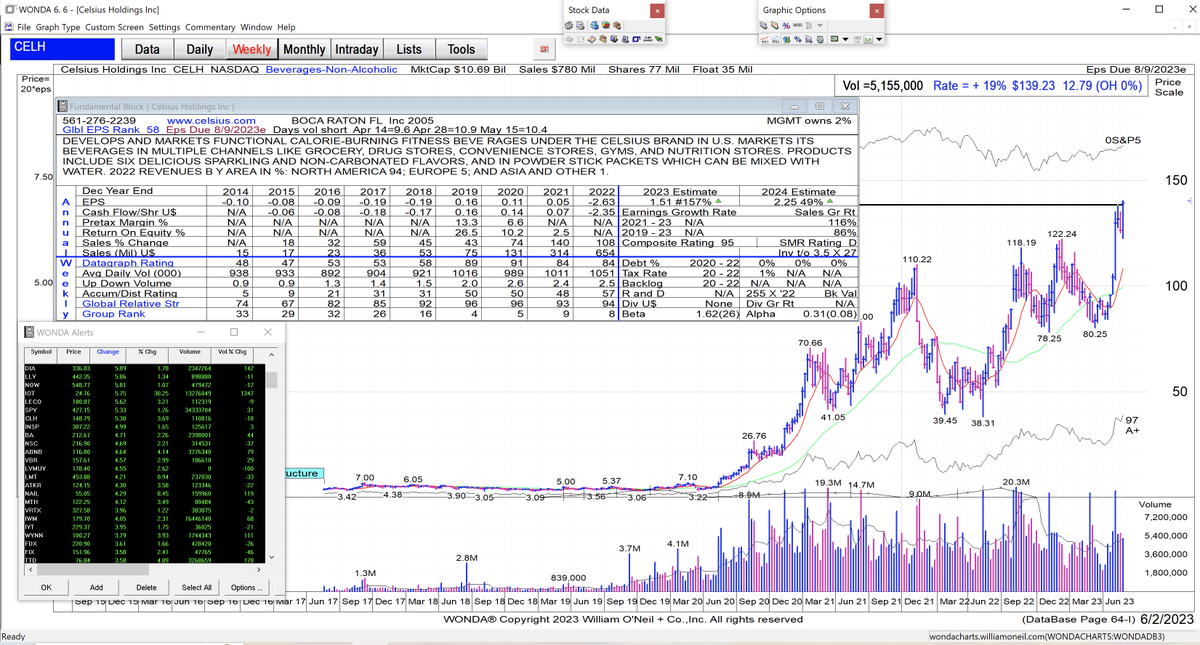Click the alerts horizontal scroll-left arrow
Viewport: 1200px width, 645px height.
pos(29,571)
